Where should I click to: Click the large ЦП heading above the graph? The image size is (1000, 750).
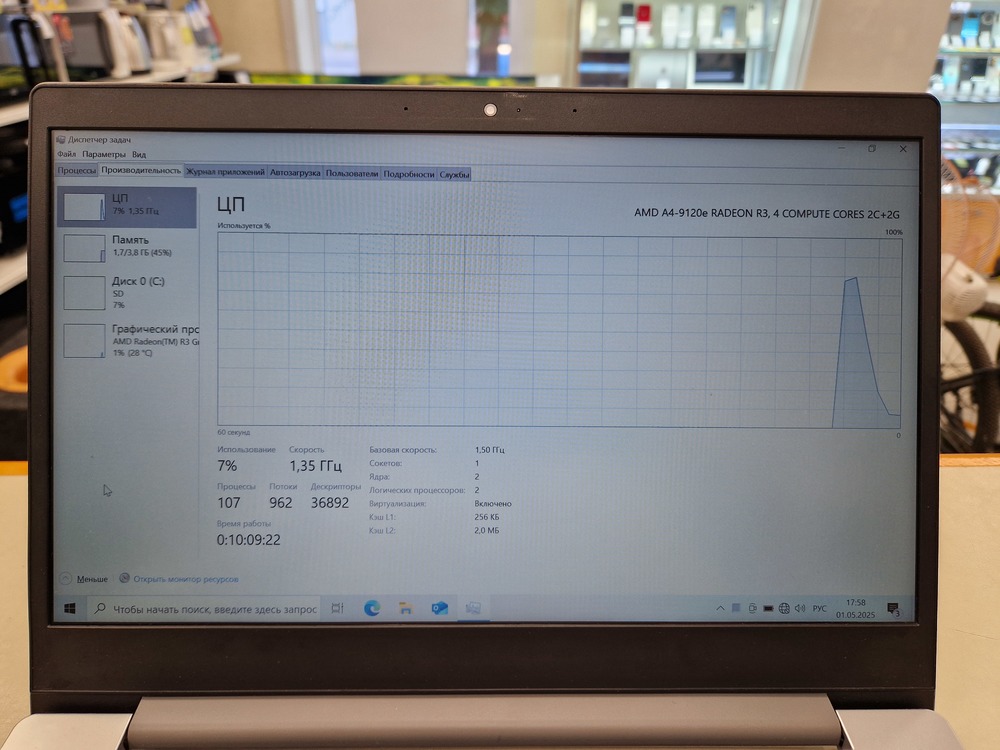click(231, 204)
